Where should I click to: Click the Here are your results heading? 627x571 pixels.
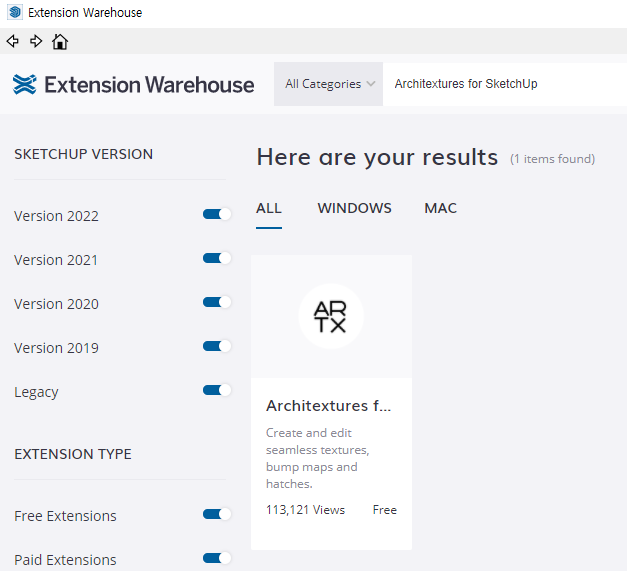pyautogui.click(x=377, y=158)
